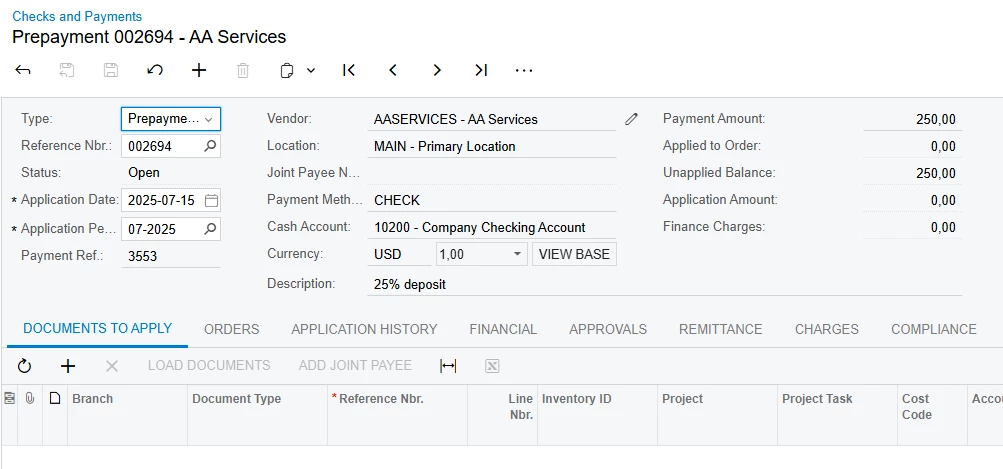1003x469 pixels.
Task: Click the files document column header icon
Action: (55, 399)
